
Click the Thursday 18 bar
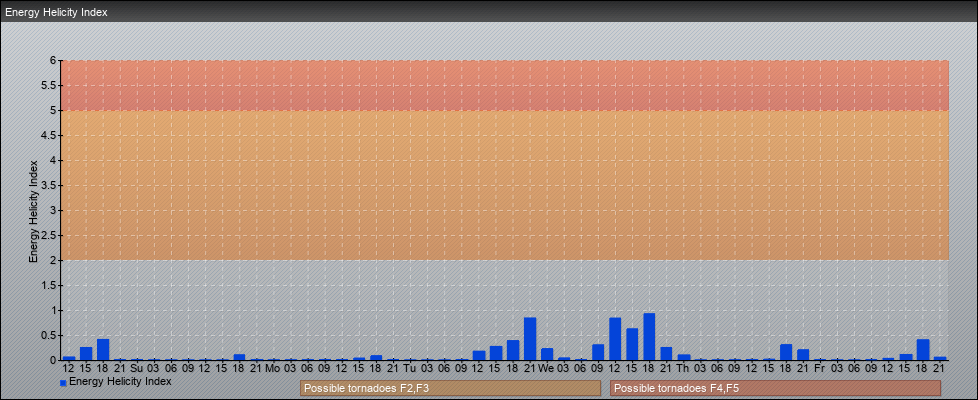coord(786,352)
